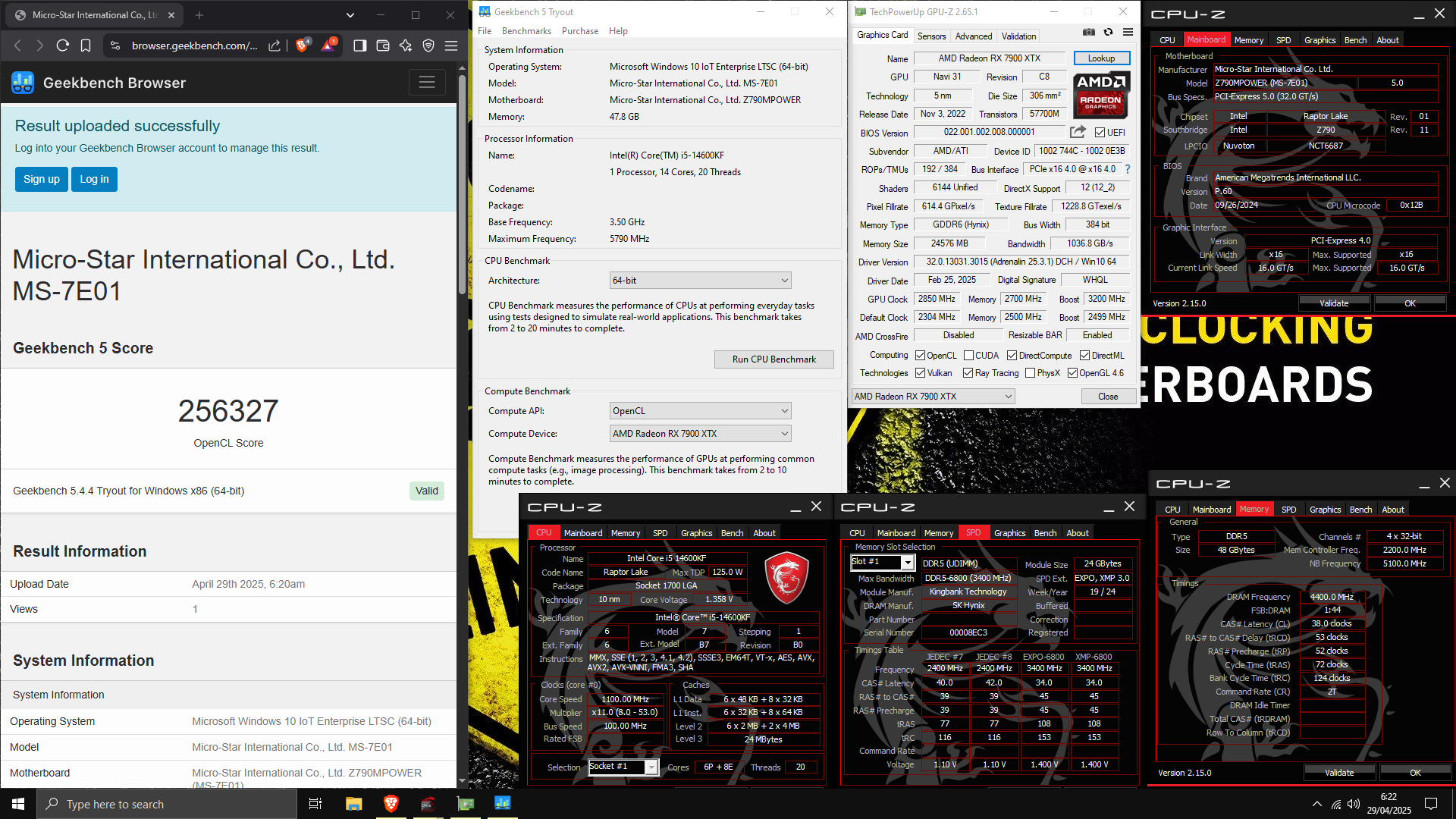The width and height of the screenshot is (1456, 819).
Task: Open the SPD Slot #1 dropdown
Action: pyautogui.click(x=882, y=562)
